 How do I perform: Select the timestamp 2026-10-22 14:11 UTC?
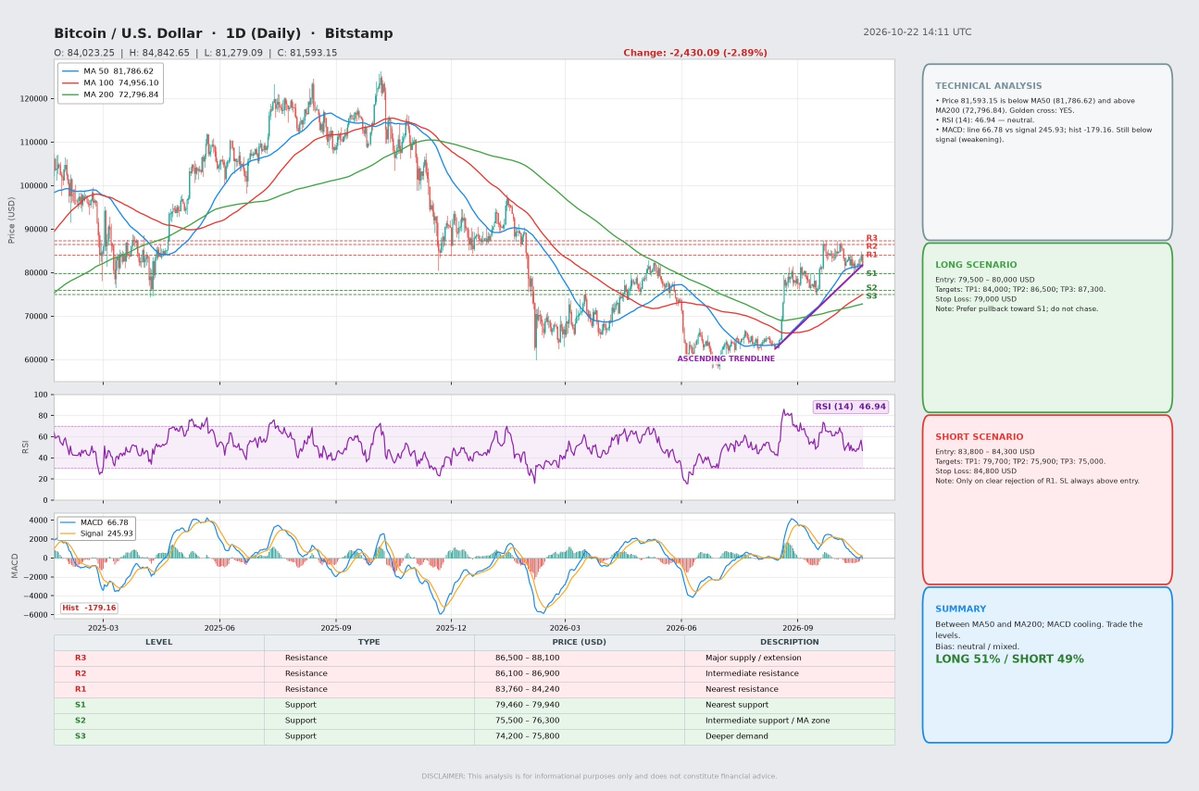pos(917,32)
